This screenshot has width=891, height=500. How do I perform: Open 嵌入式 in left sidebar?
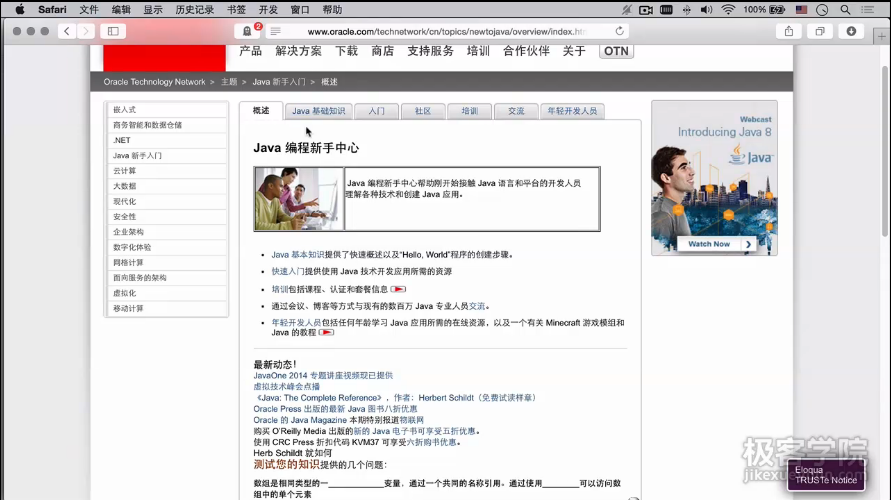pos(166,110)
